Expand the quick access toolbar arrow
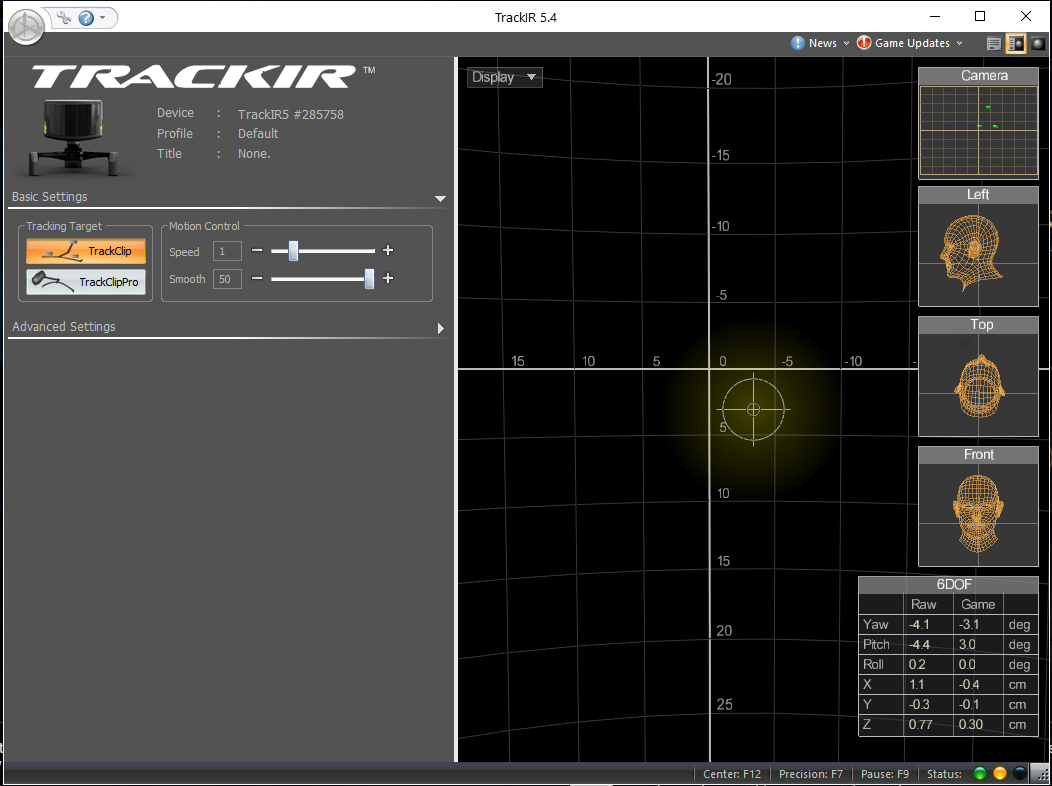 click(103, 17)
